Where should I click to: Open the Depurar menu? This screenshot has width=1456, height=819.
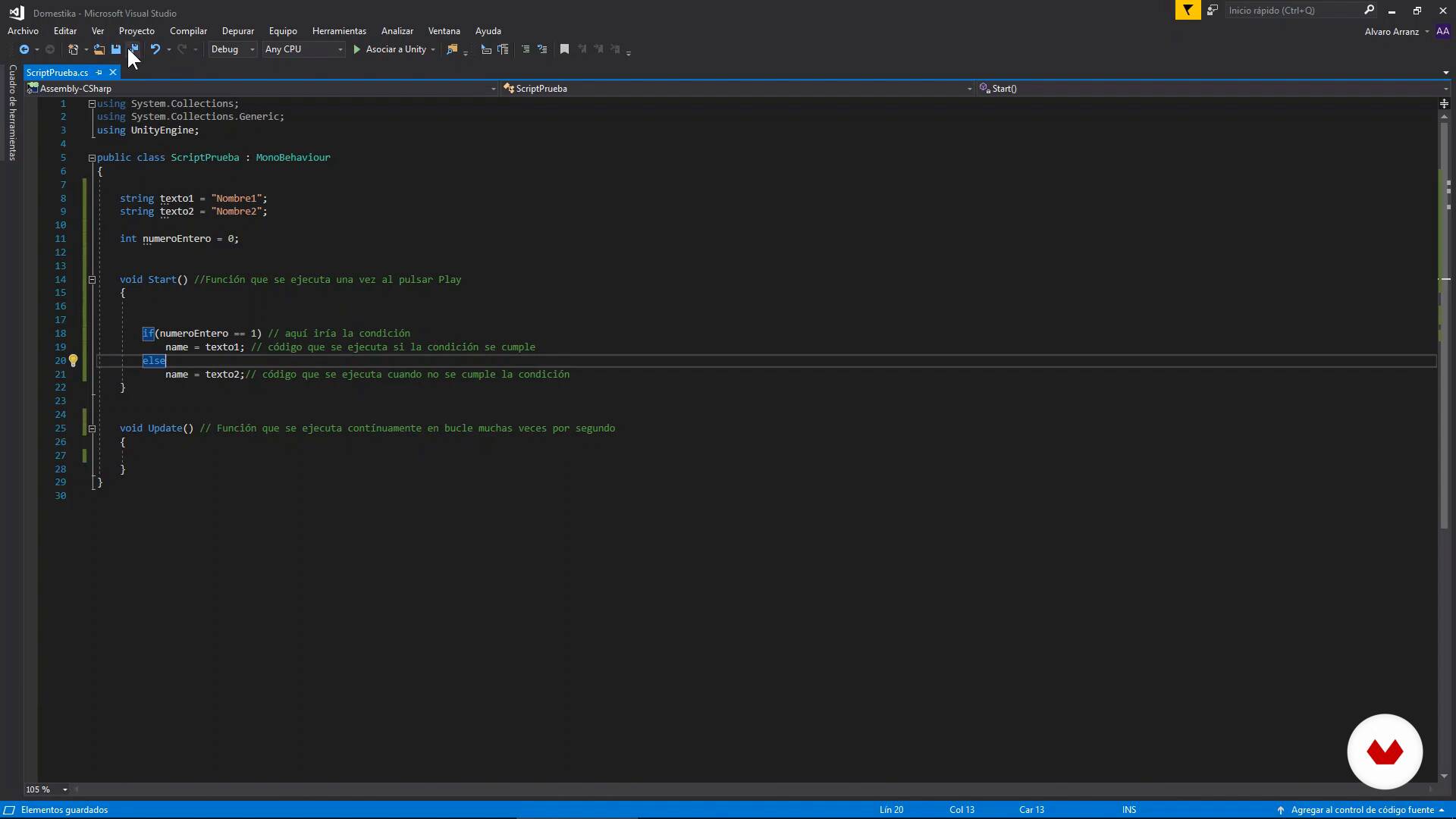point(237,31)
